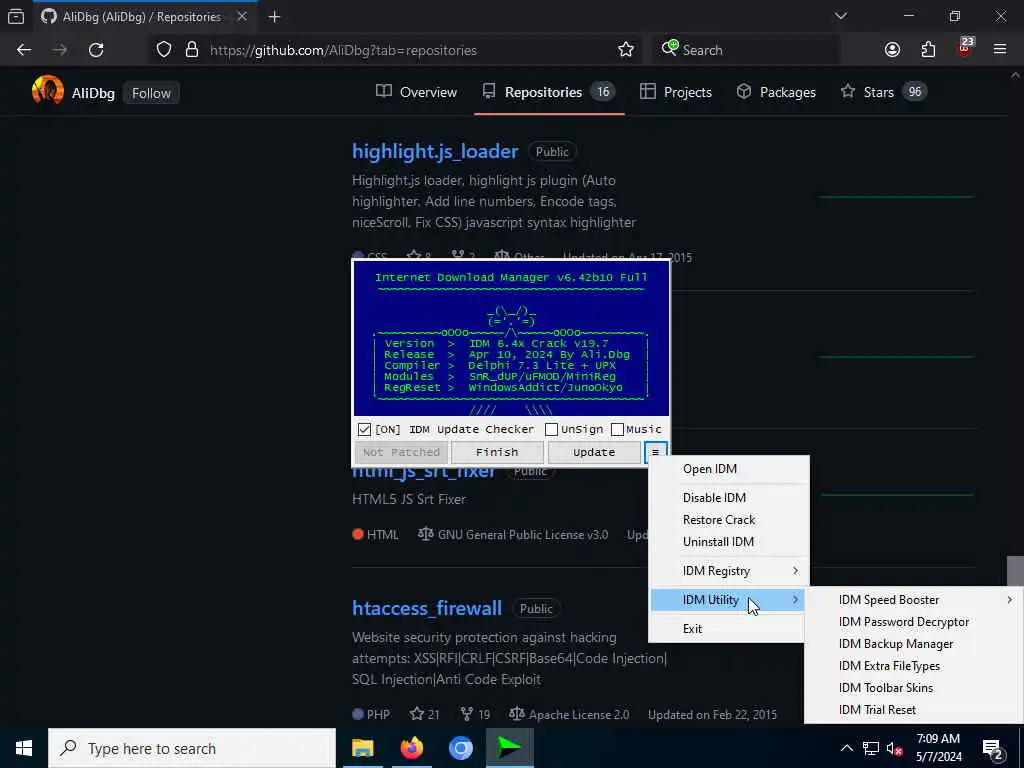
Task: Click the Firefox View icon
Action: pos(16,17)
